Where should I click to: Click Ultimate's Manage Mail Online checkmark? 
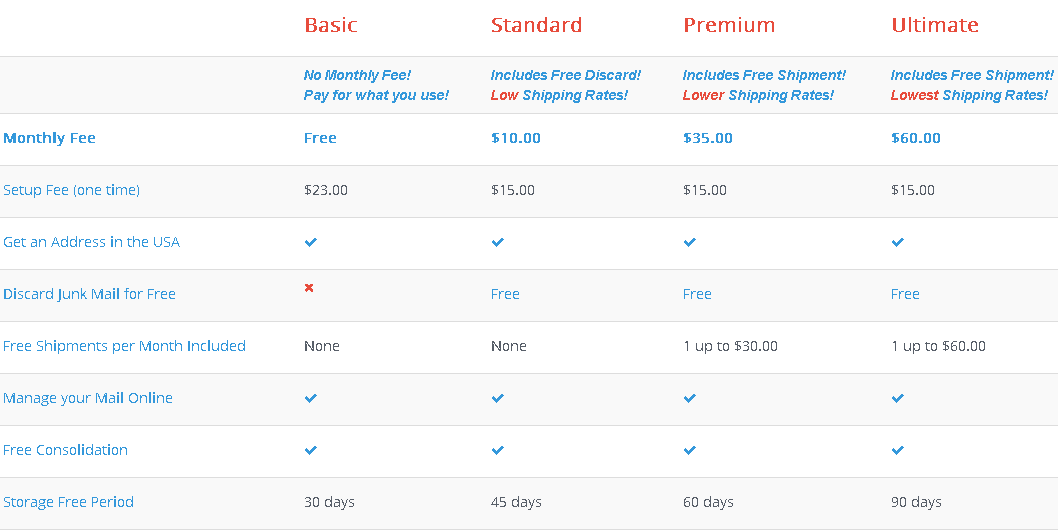coord(898,398)
